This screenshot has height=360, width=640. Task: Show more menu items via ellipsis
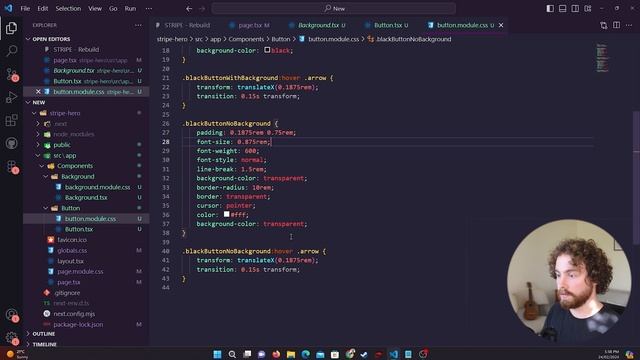tap(149, 8)
